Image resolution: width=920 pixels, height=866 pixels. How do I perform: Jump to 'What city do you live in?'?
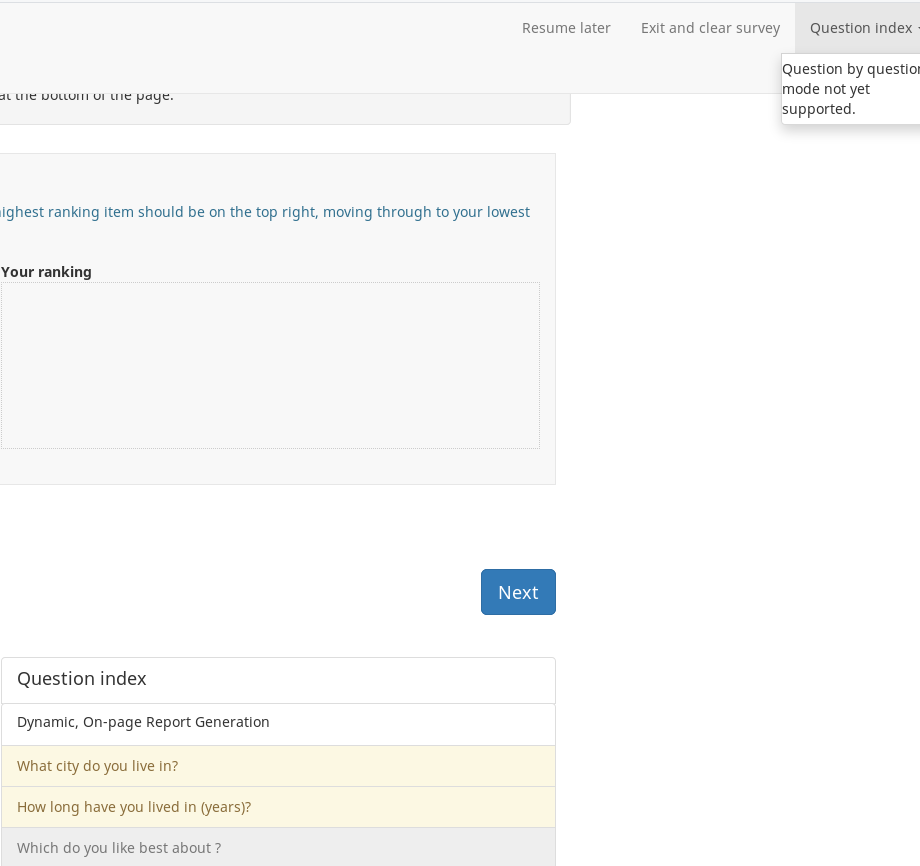(97, 766)
